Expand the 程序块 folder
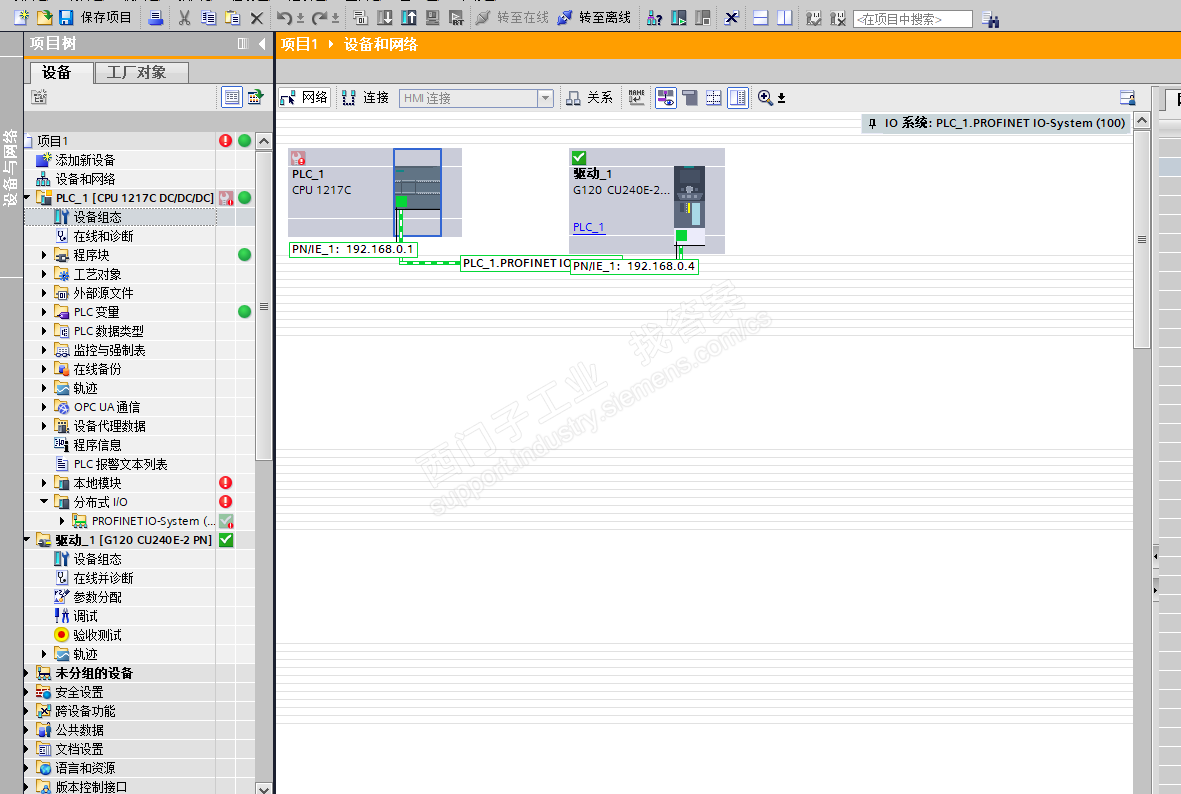 pos(44,255)
